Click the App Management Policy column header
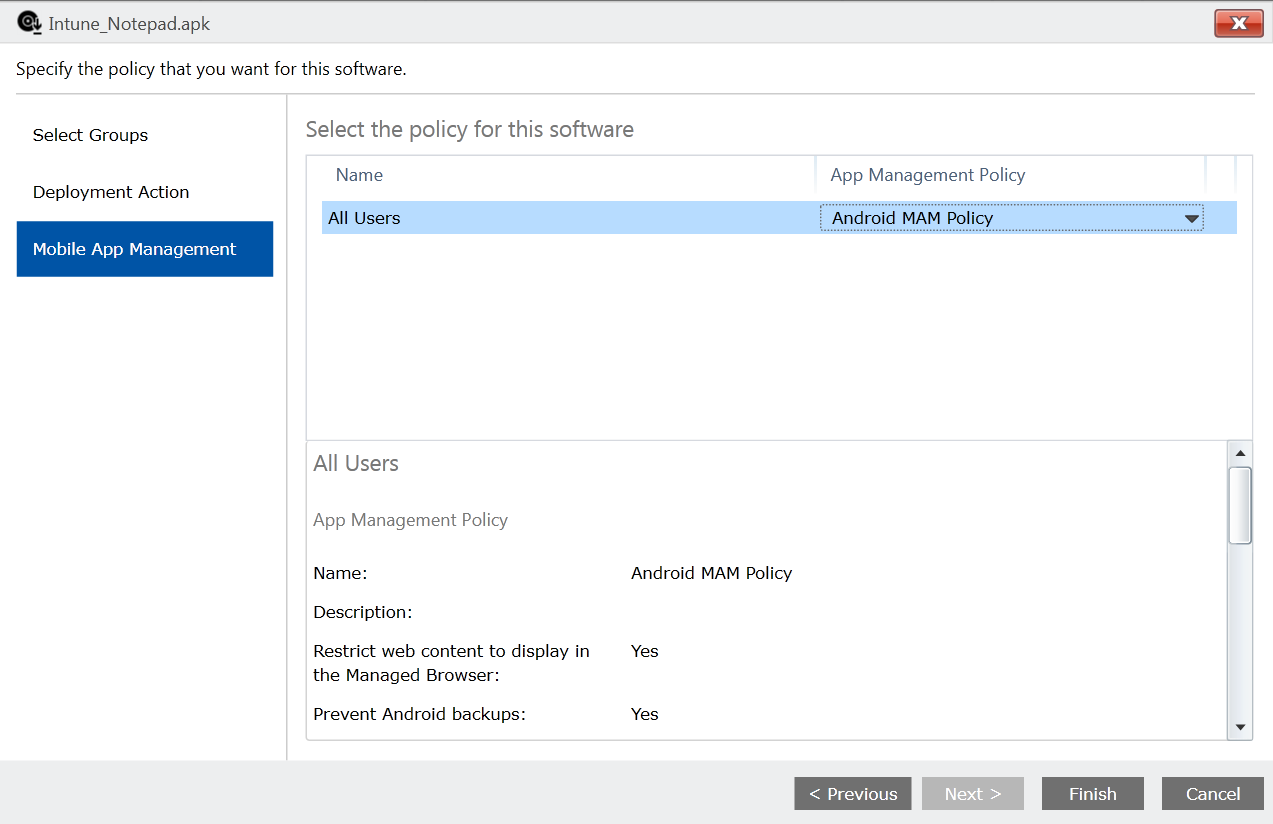This screenshot has width=1273, height=824. tap(928, 175)
